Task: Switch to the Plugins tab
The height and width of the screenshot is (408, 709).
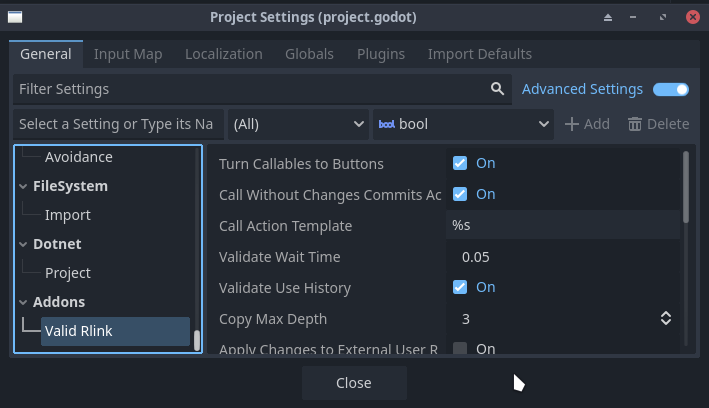Action: [381, 54]
